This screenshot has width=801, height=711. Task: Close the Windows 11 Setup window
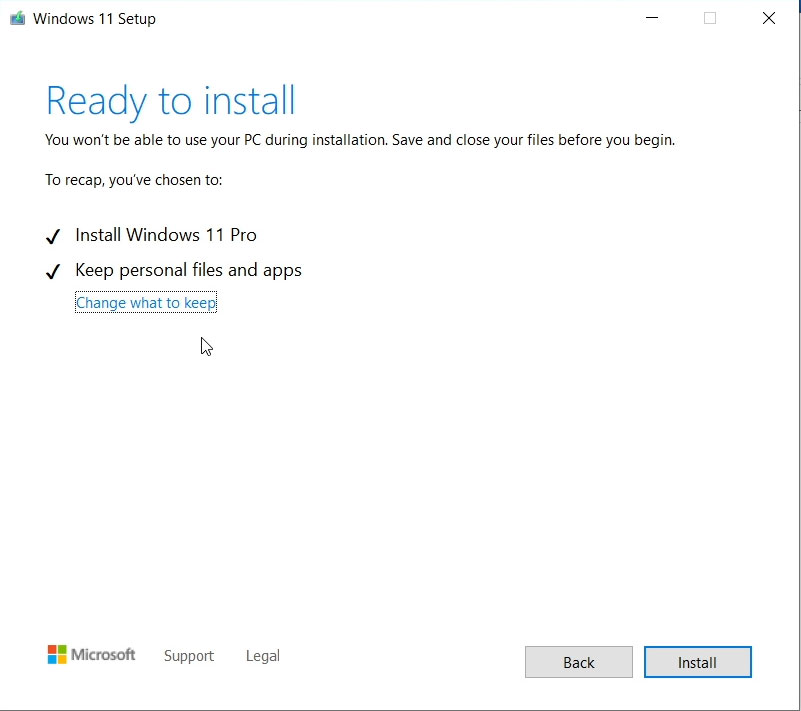tap(768, 18)
